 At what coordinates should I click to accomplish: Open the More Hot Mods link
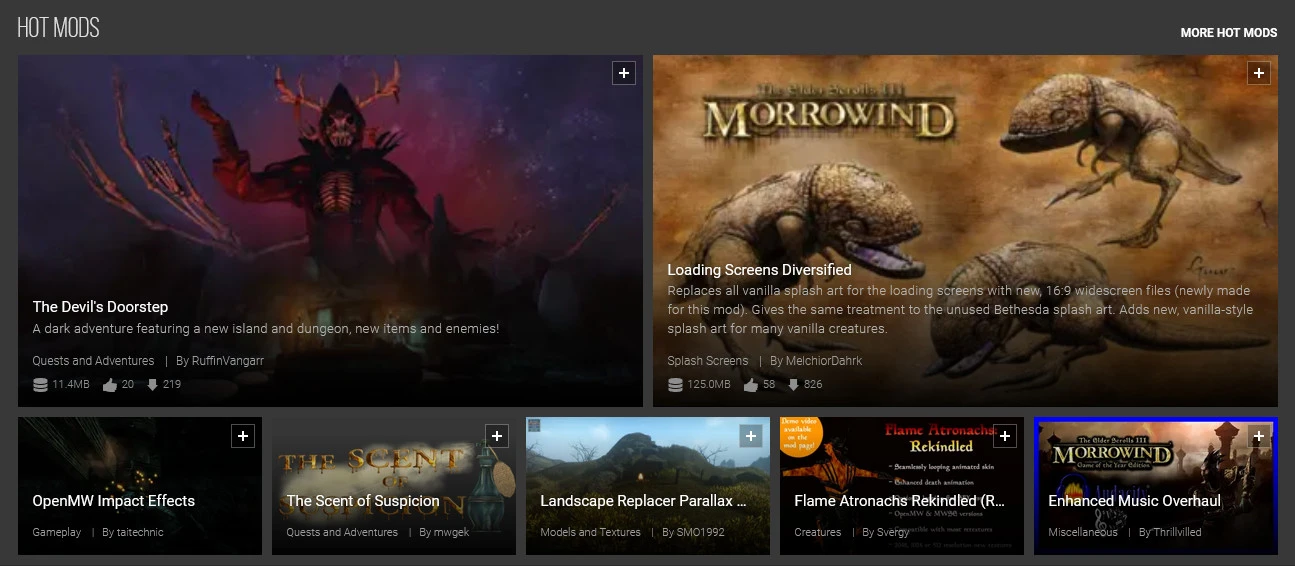click(1228, 33)
